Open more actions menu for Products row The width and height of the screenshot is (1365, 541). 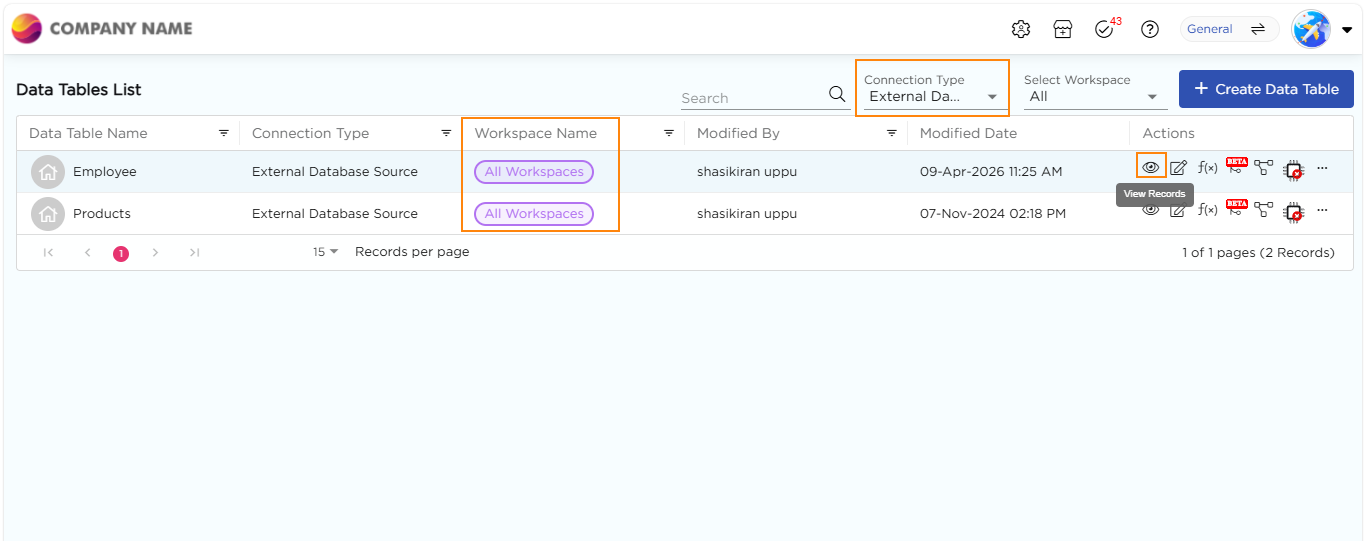[x=1322, y=210]
